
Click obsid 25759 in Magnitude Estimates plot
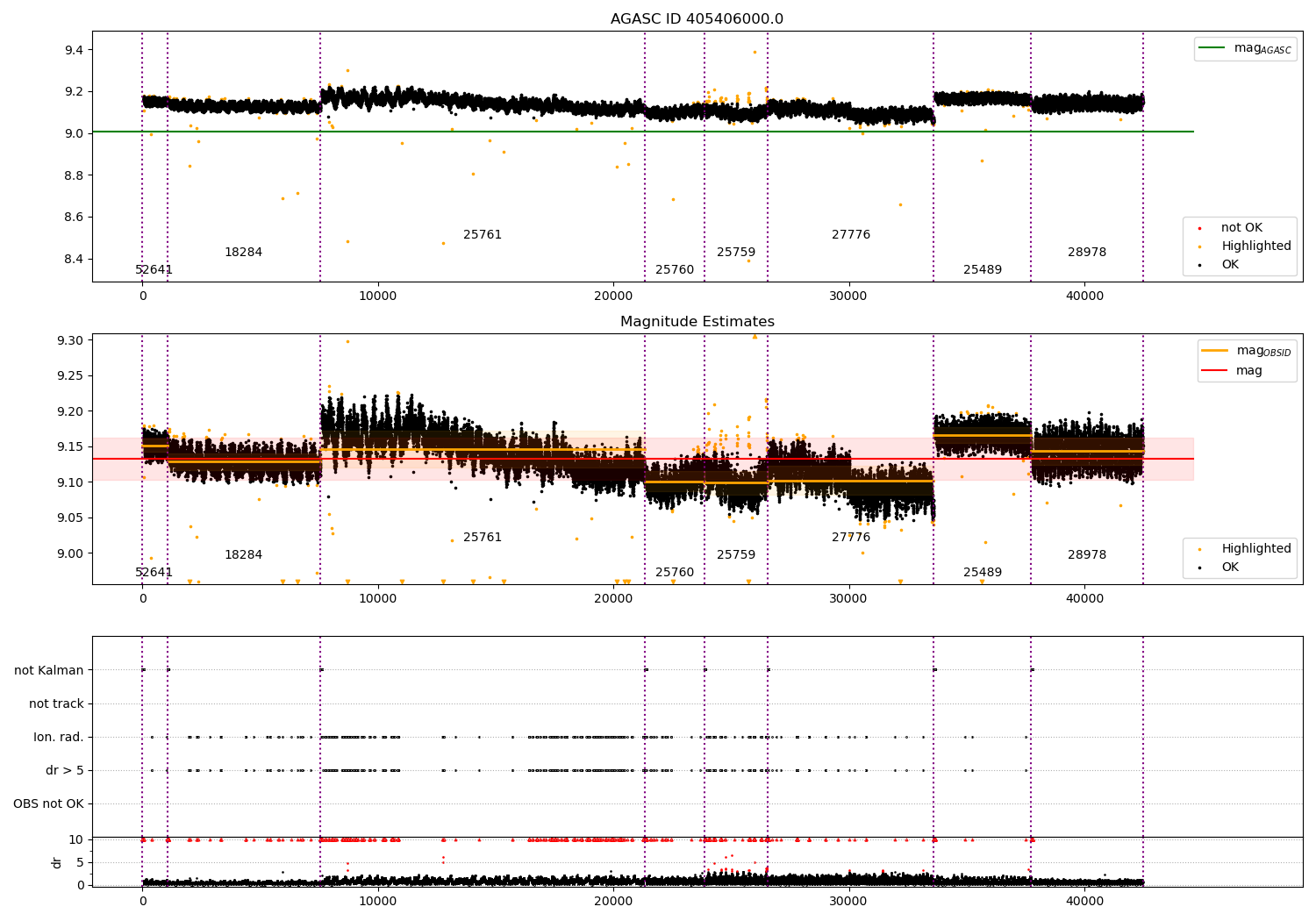point(736,555)
